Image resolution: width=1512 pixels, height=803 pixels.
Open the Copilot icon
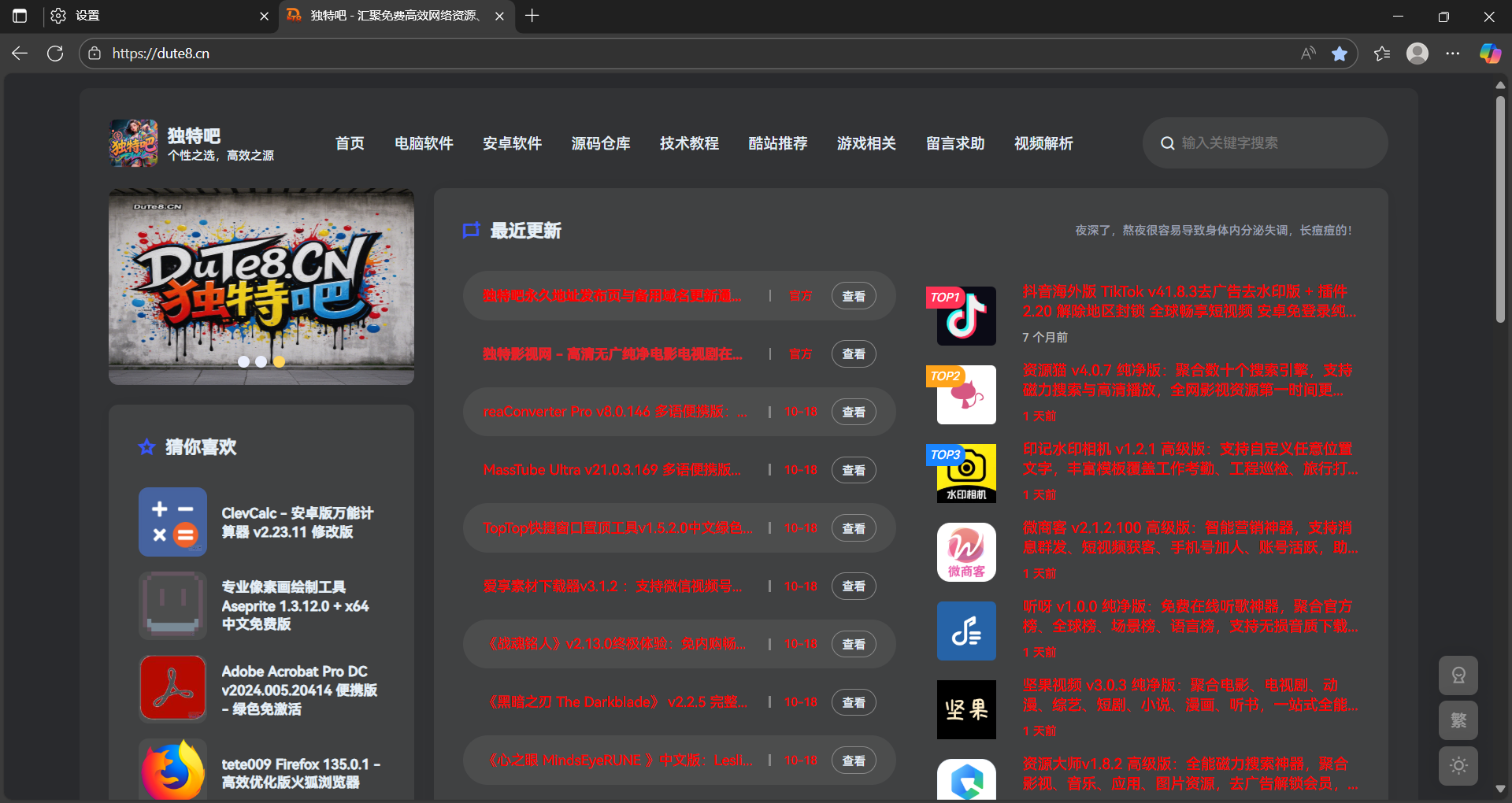coord(1490,54)
